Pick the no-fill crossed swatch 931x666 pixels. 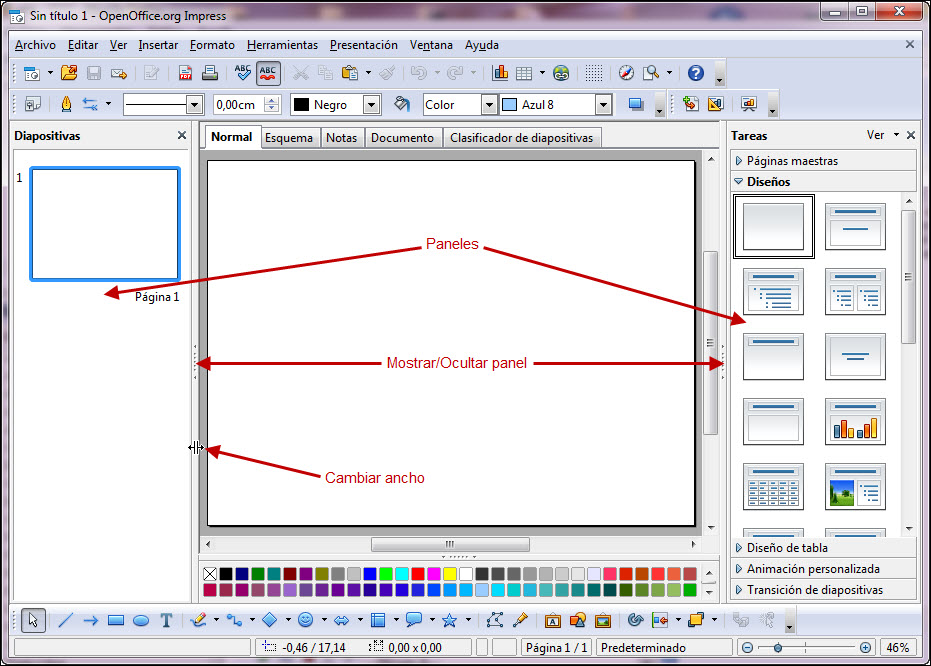click(210, 574)
